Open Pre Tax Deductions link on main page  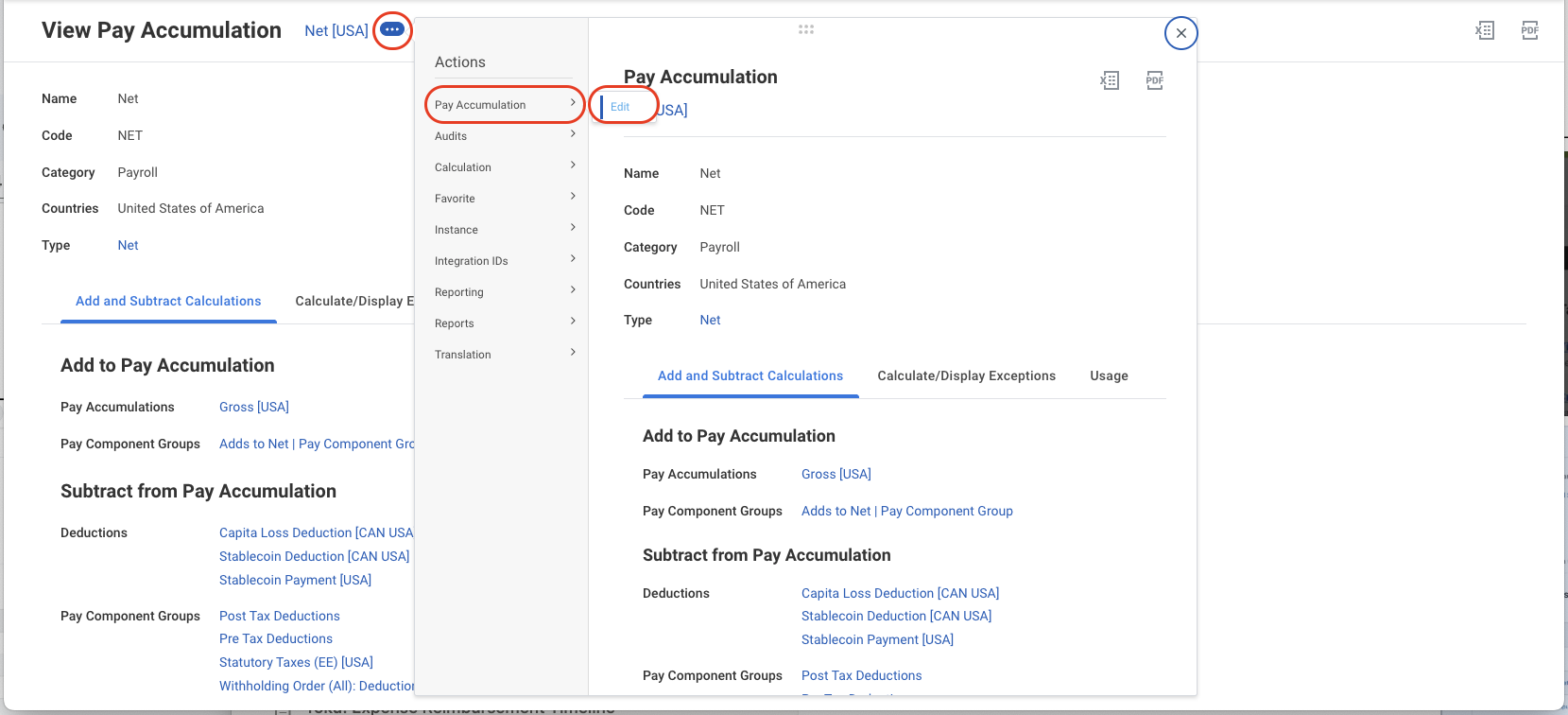click(276, 638)
